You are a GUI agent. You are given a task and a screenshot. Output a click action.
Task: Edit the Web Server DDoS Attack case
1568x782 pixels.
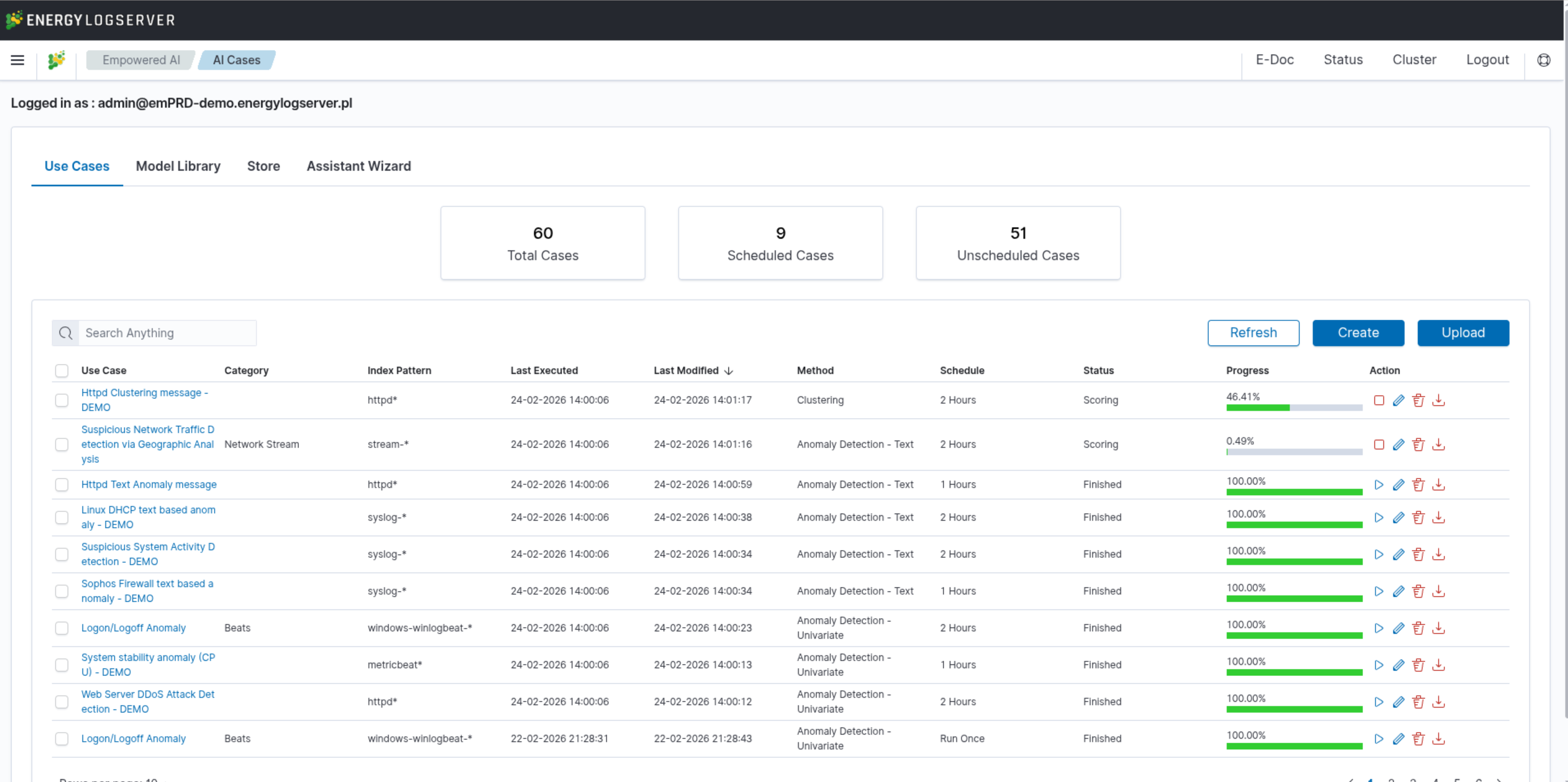[1398, 702]
